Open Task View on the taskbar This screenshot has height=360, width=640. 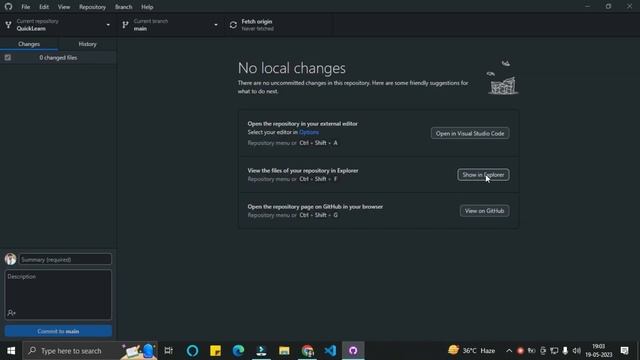[x=169, y=351]
